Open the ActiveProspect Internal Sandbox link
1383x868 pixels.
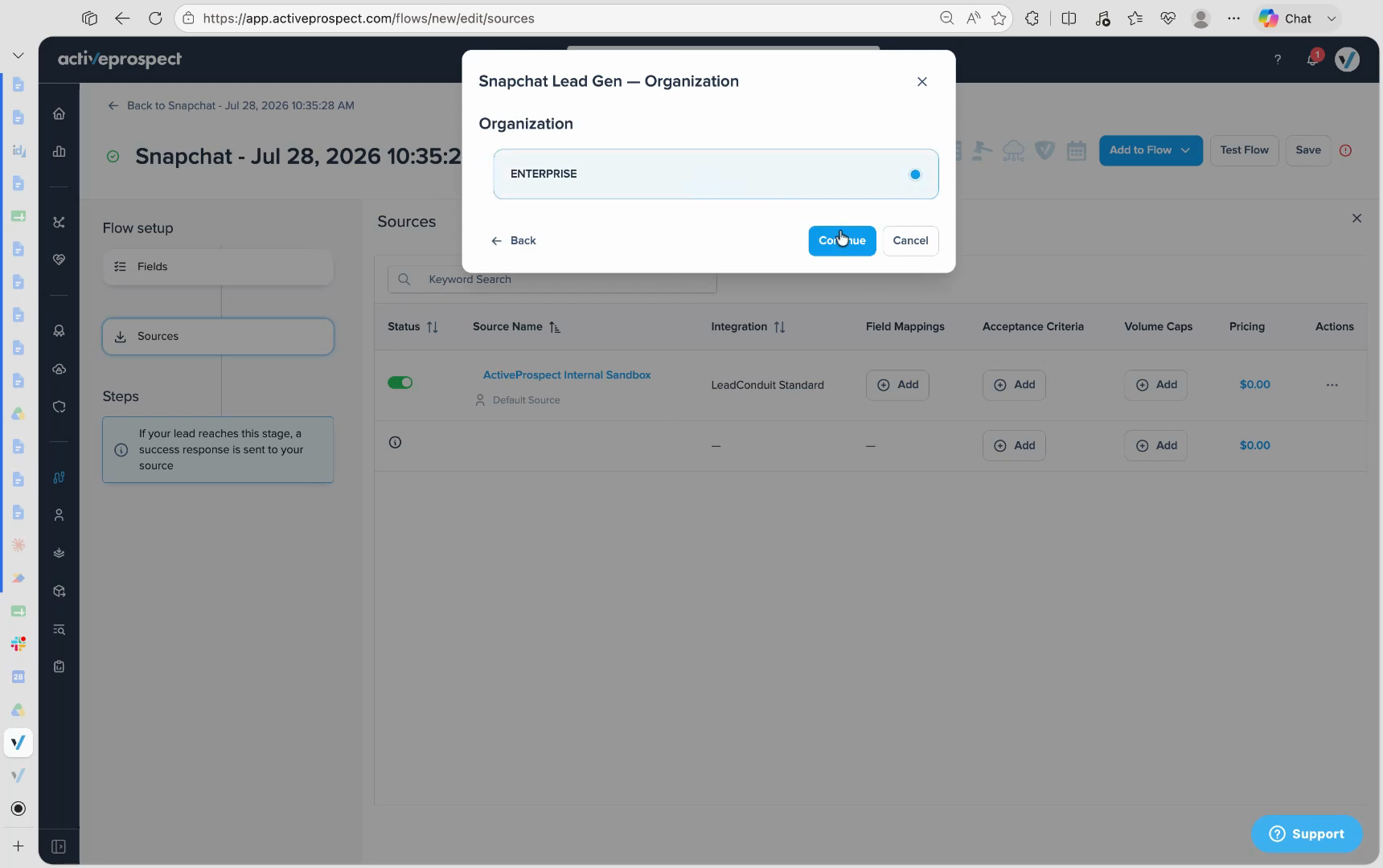[567, 375]
